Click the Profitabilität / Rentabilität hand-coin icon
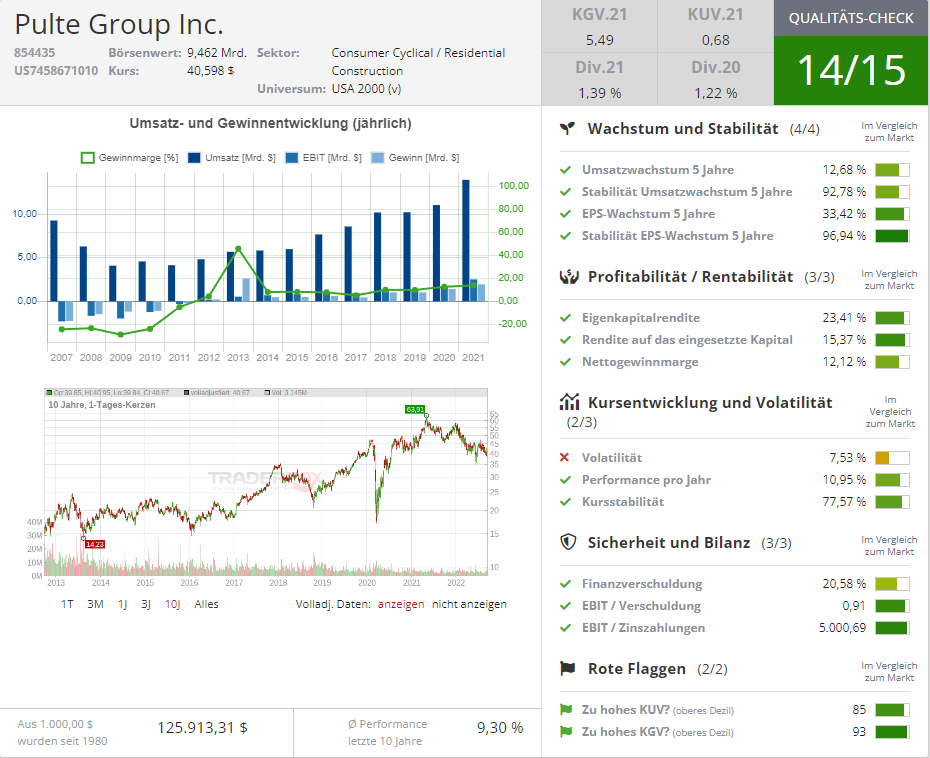Image resolution: width=930 pixels, height=758 pixels. pos(568,277)
